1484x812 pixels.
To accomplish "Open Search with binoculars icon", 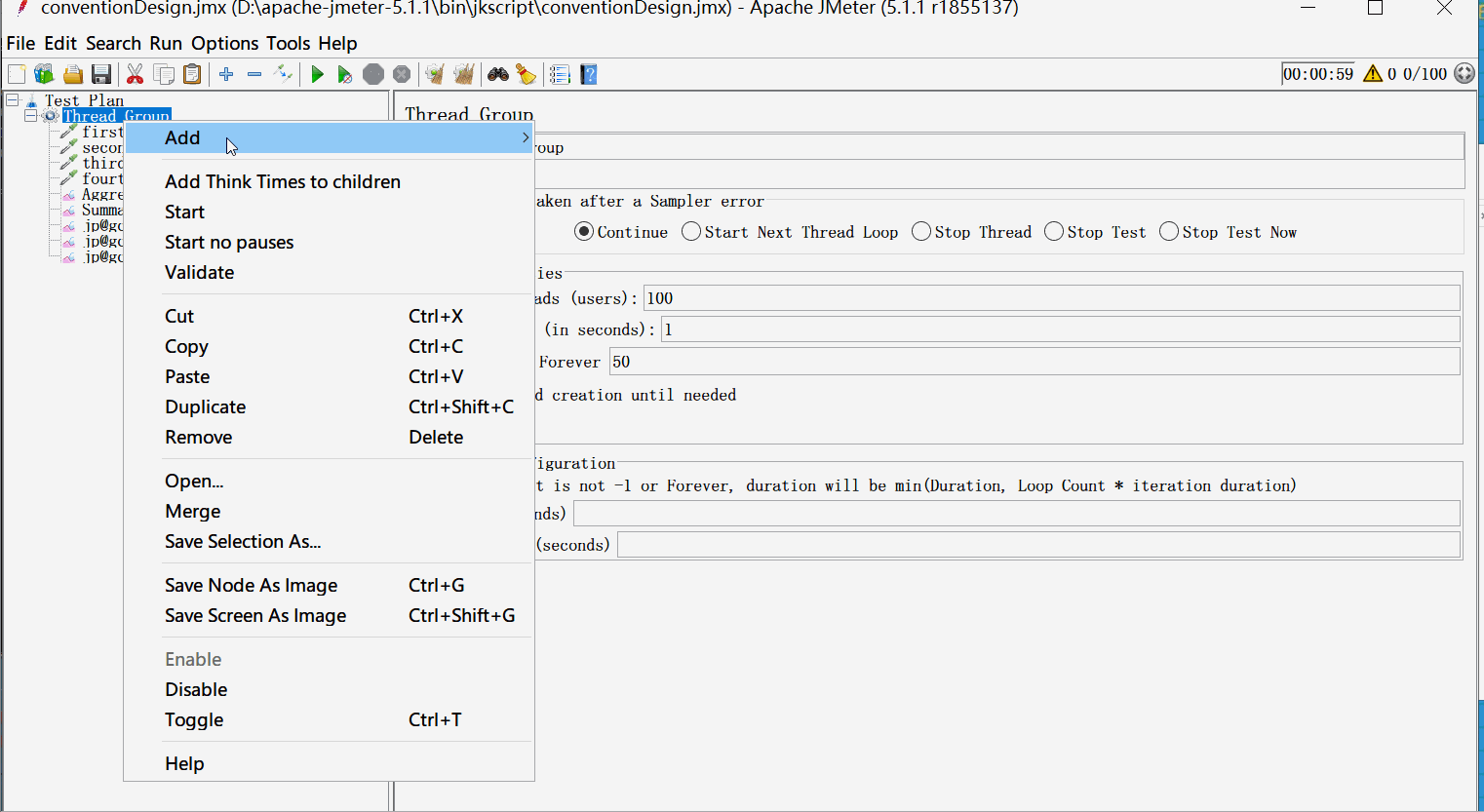I will coord(498,74).
